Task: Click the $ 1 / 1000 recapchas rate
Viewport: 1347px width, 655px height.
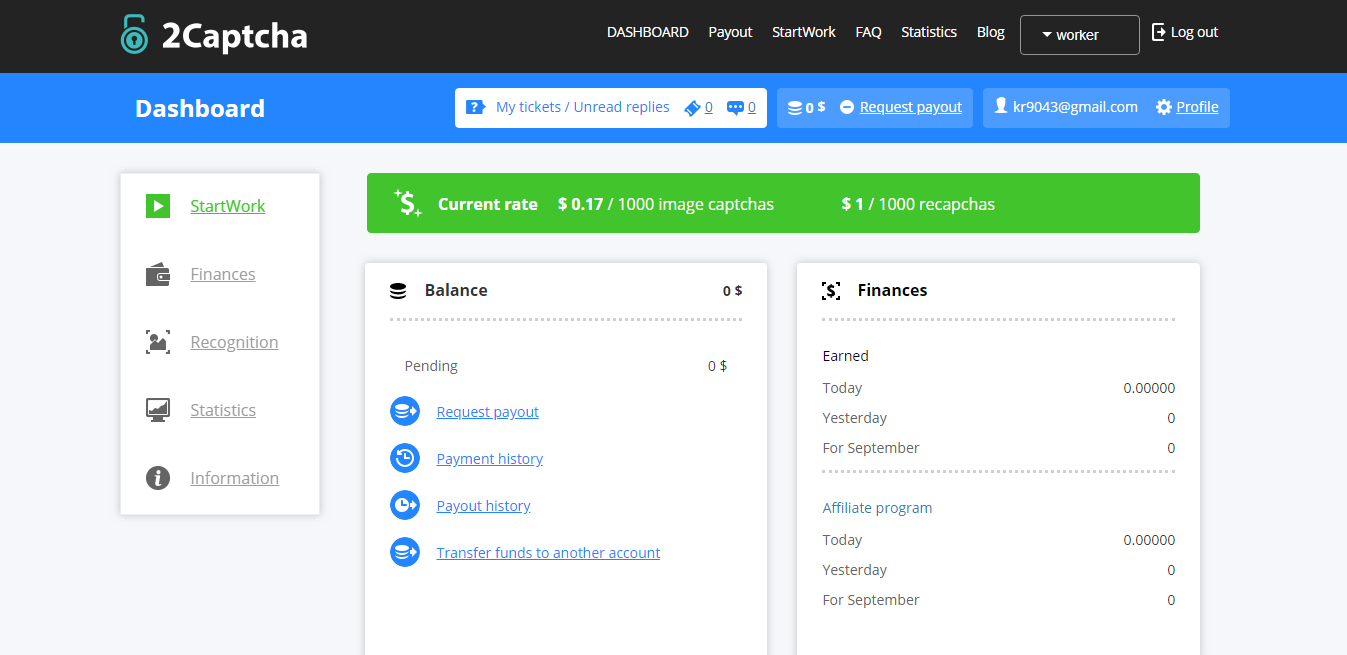Action: pos(918,204)
